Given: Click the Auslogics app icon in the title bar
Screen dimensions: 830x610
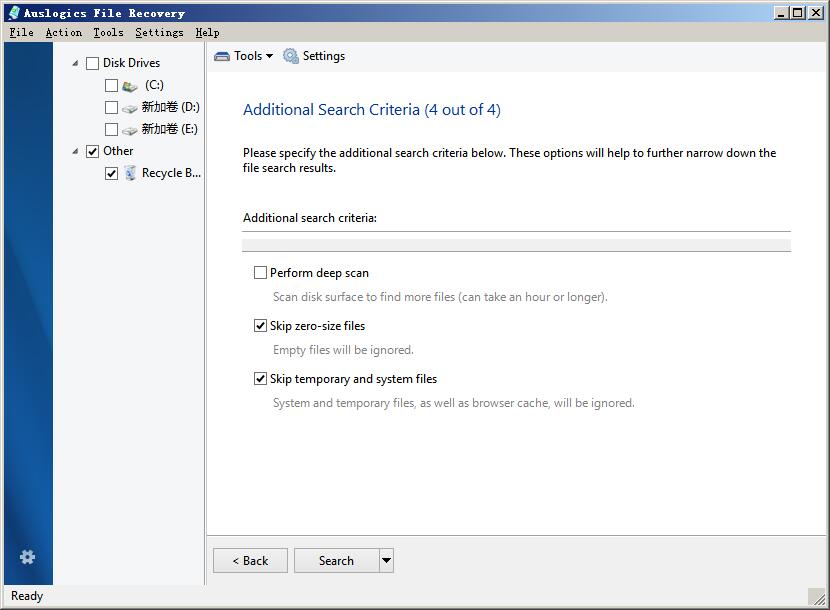Looking at the screenshot, I should click(14, 13).
